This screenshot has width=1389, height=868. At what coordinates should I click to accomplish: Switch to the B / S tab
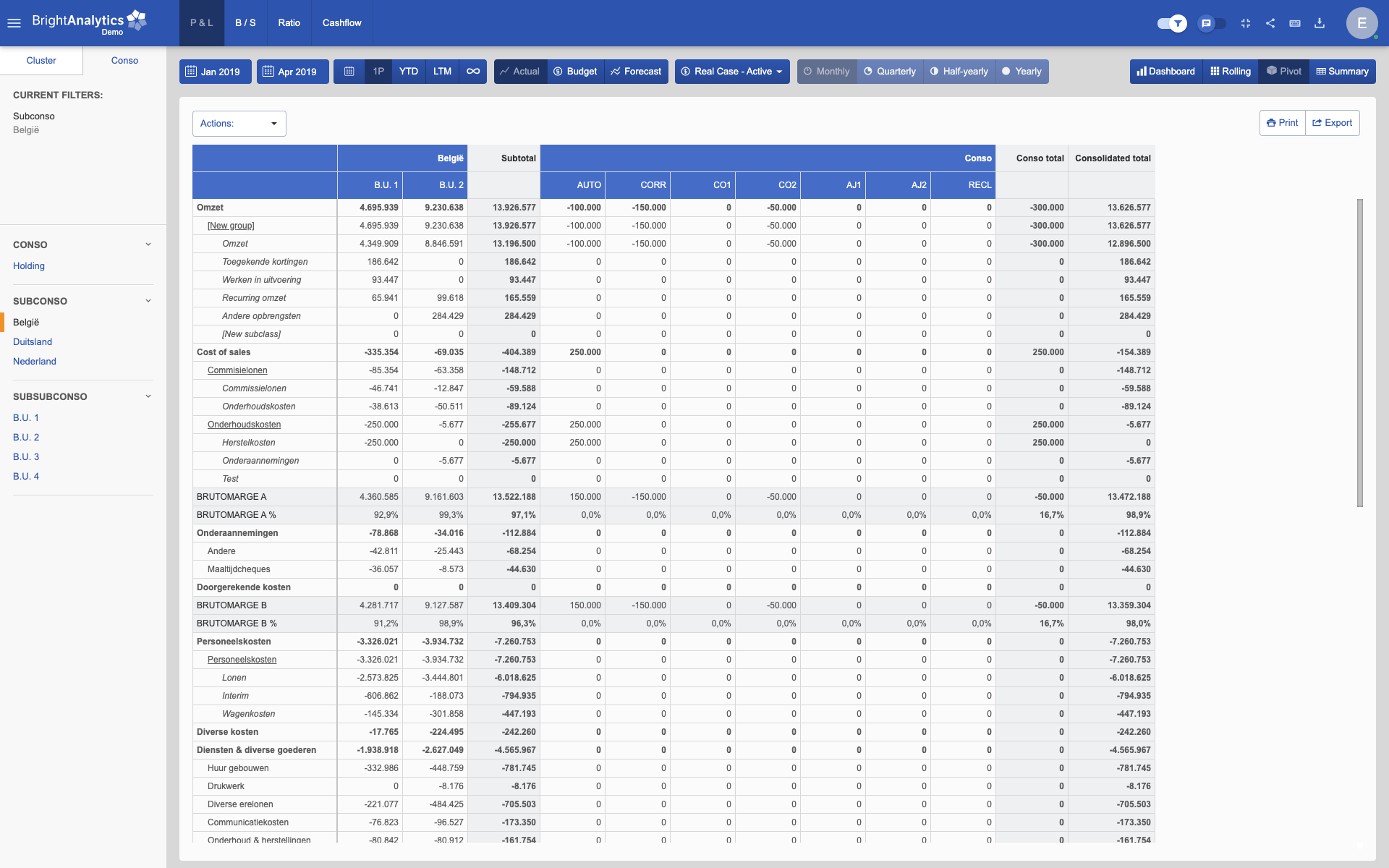tap(245, 22)
